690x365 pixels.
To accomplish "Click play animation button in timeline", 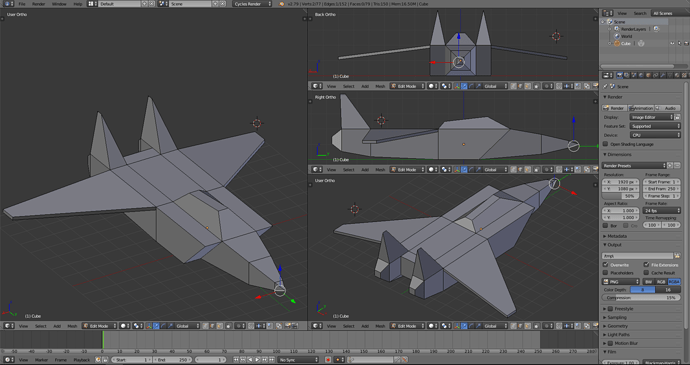I will pos(258,360).
